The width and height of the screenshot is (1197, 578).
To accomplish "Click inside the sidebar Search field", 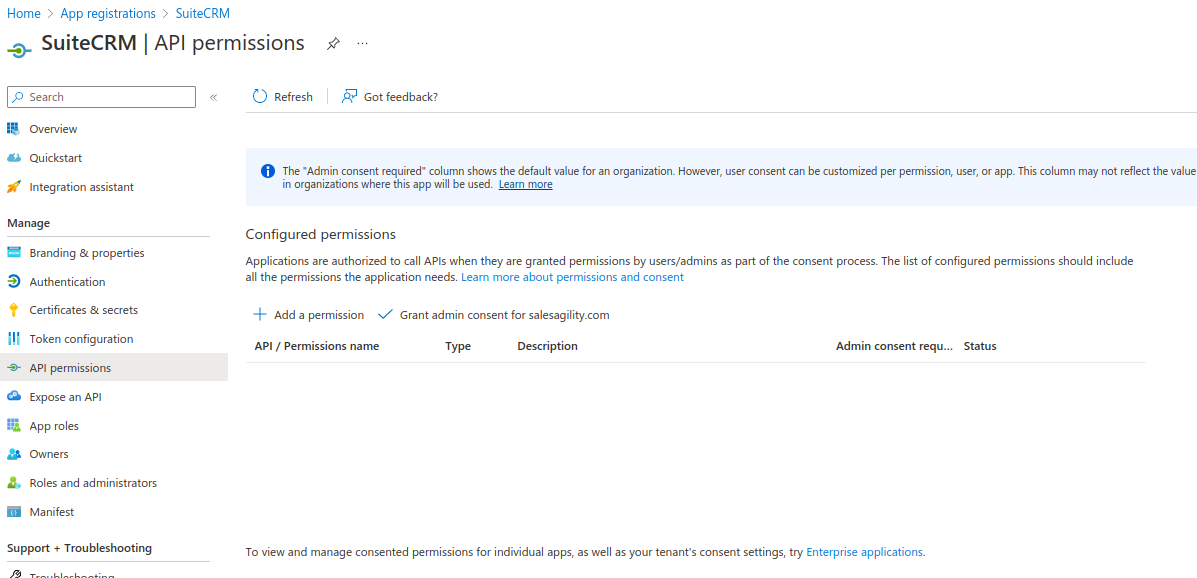I will (100, 97).
